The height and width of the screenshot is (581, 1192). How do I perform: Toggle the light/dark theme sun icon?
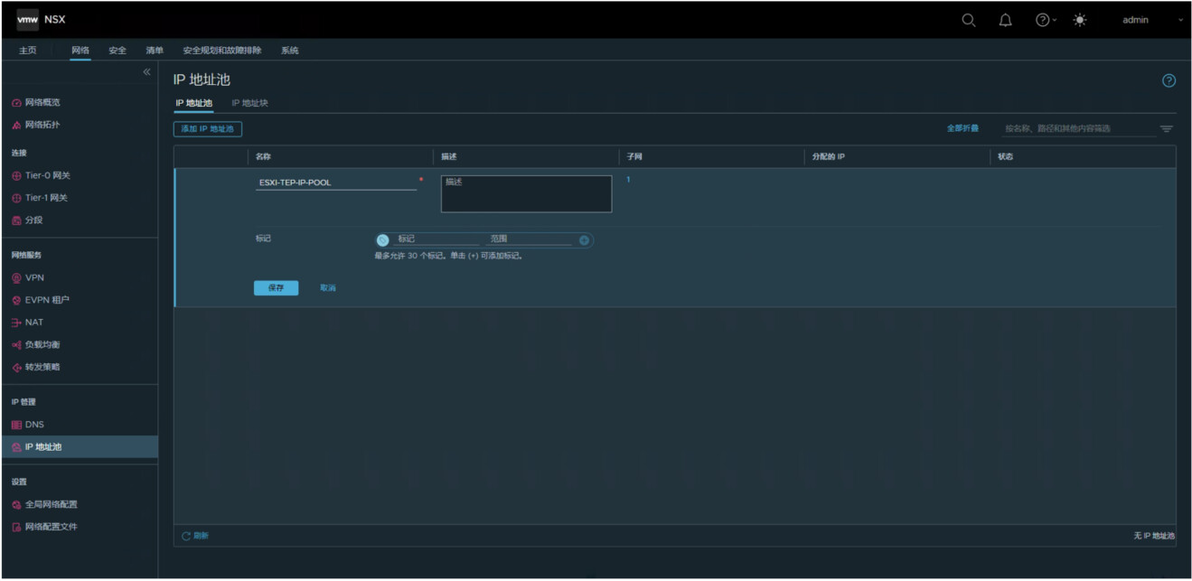[1079, 21]
